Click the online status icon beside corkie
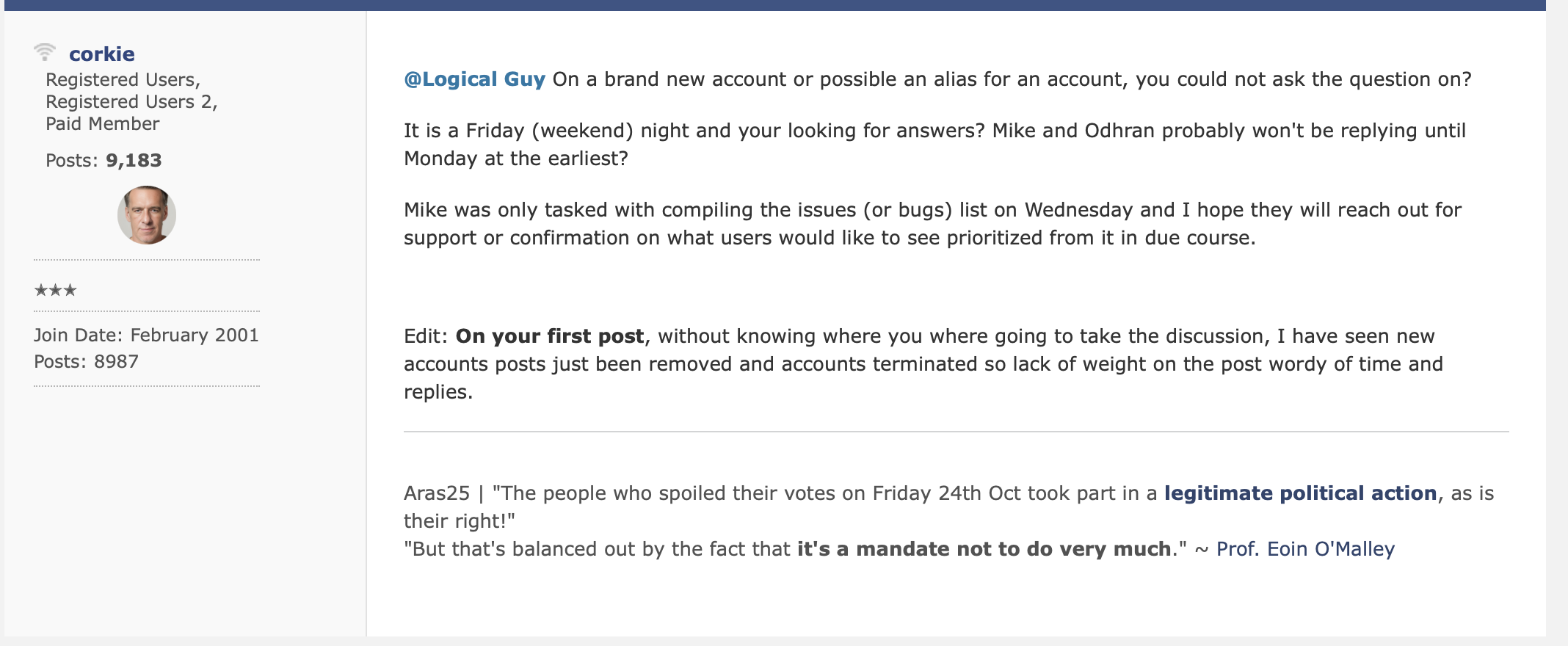The height and width of the screenshot is (646, 1568). [x=45, y=52]
